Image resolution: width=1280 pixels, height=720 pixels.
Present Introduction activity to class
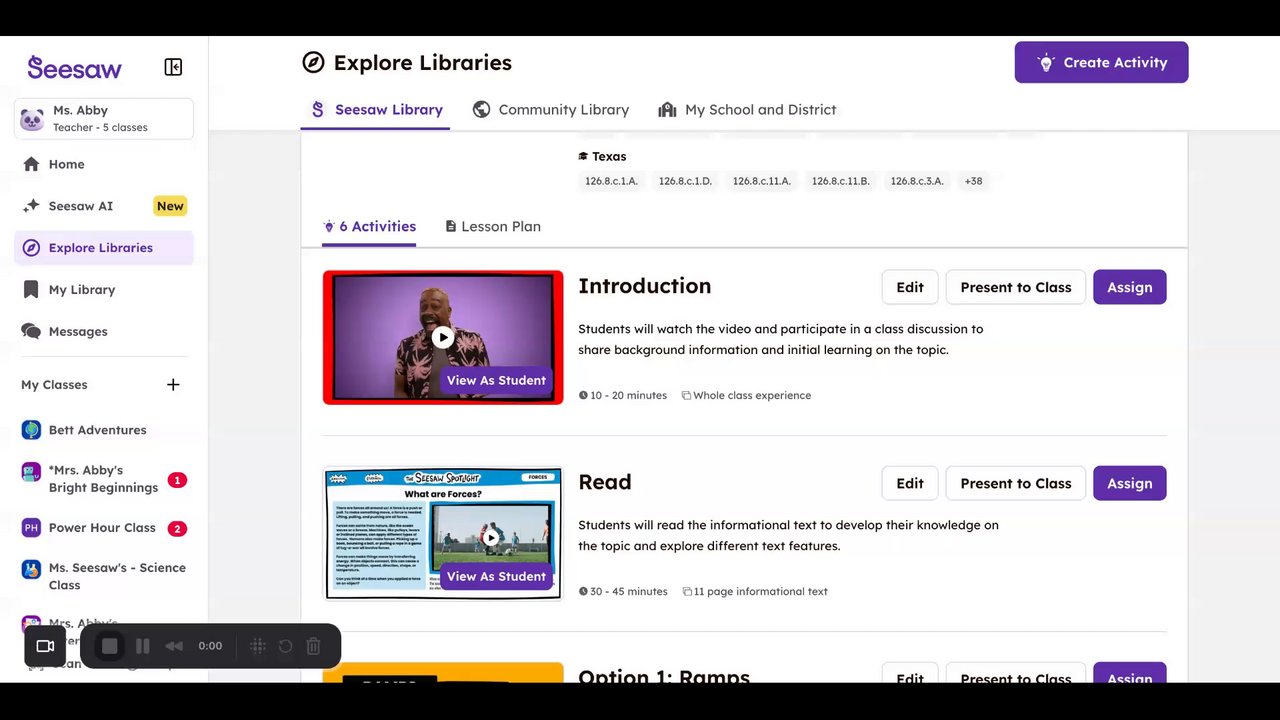(1016, 287)
